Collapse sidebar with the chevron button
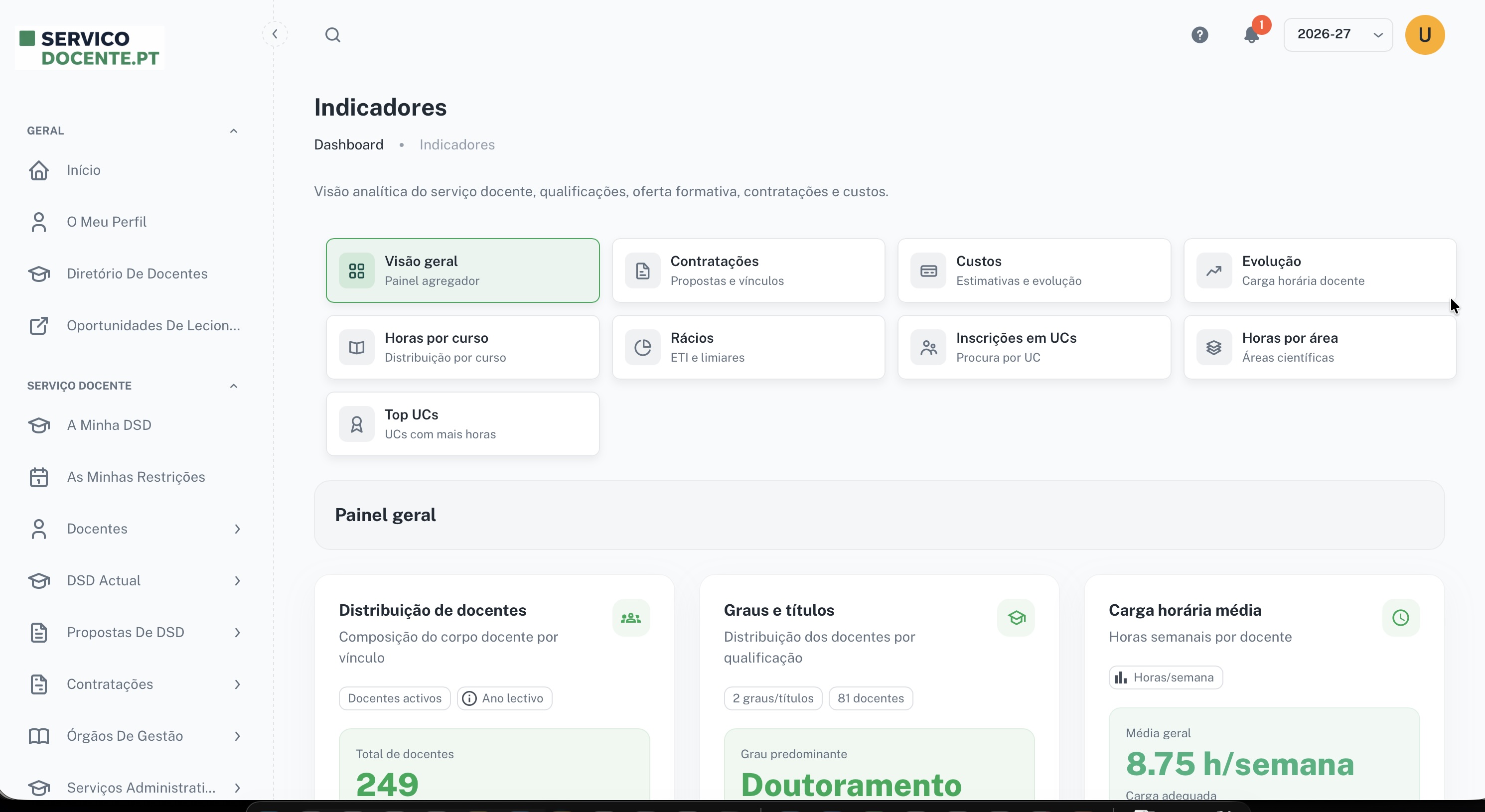The width and height of the screenshot is (1485, 812). coord(275,34)
